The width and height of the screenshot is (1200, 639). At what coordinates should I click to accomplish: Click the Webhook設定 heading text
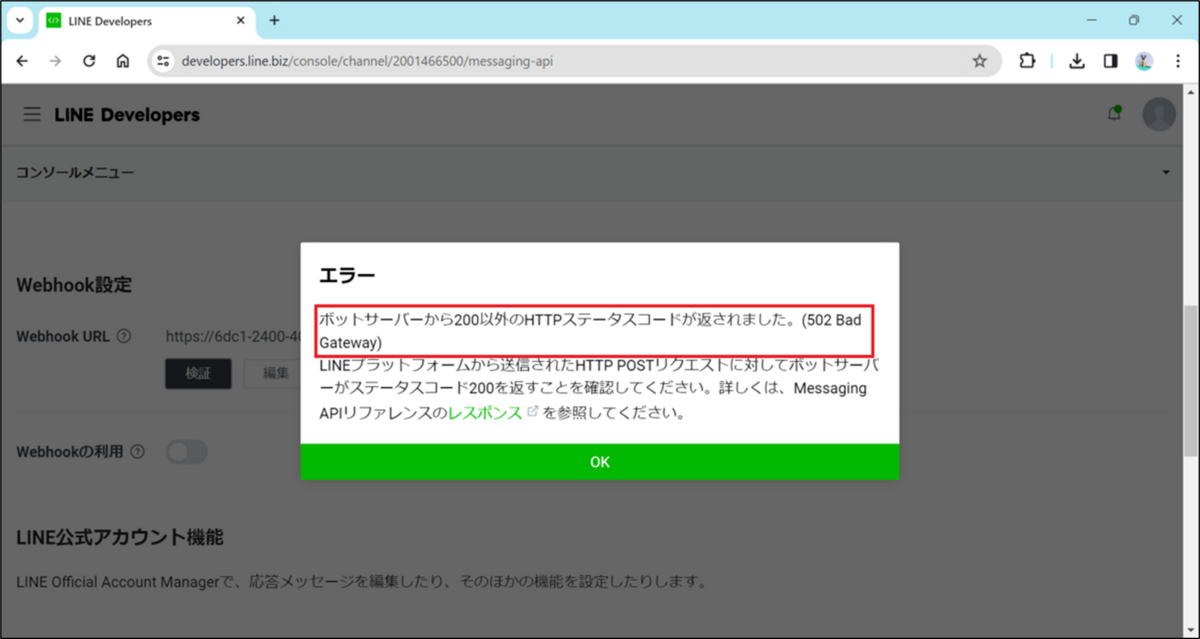click(x=74, y=285)
